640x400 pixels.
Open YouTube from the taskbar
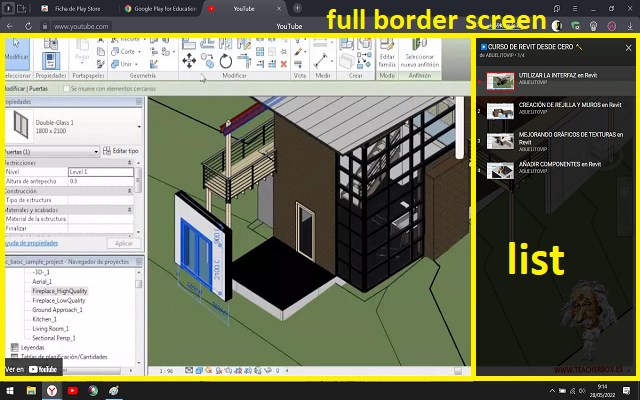[x=73, y=391]
